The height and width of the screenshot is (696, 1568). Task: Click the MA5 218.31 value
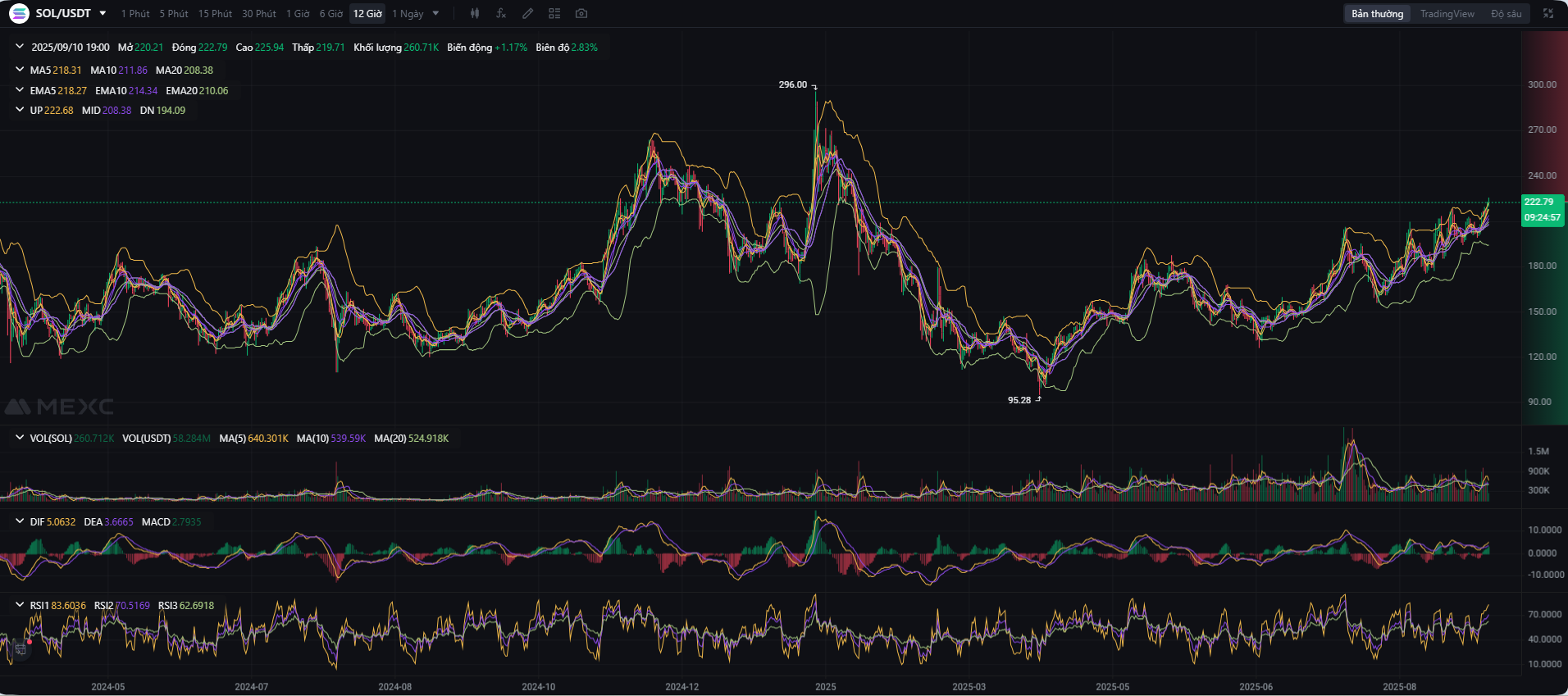pos(56,71)
